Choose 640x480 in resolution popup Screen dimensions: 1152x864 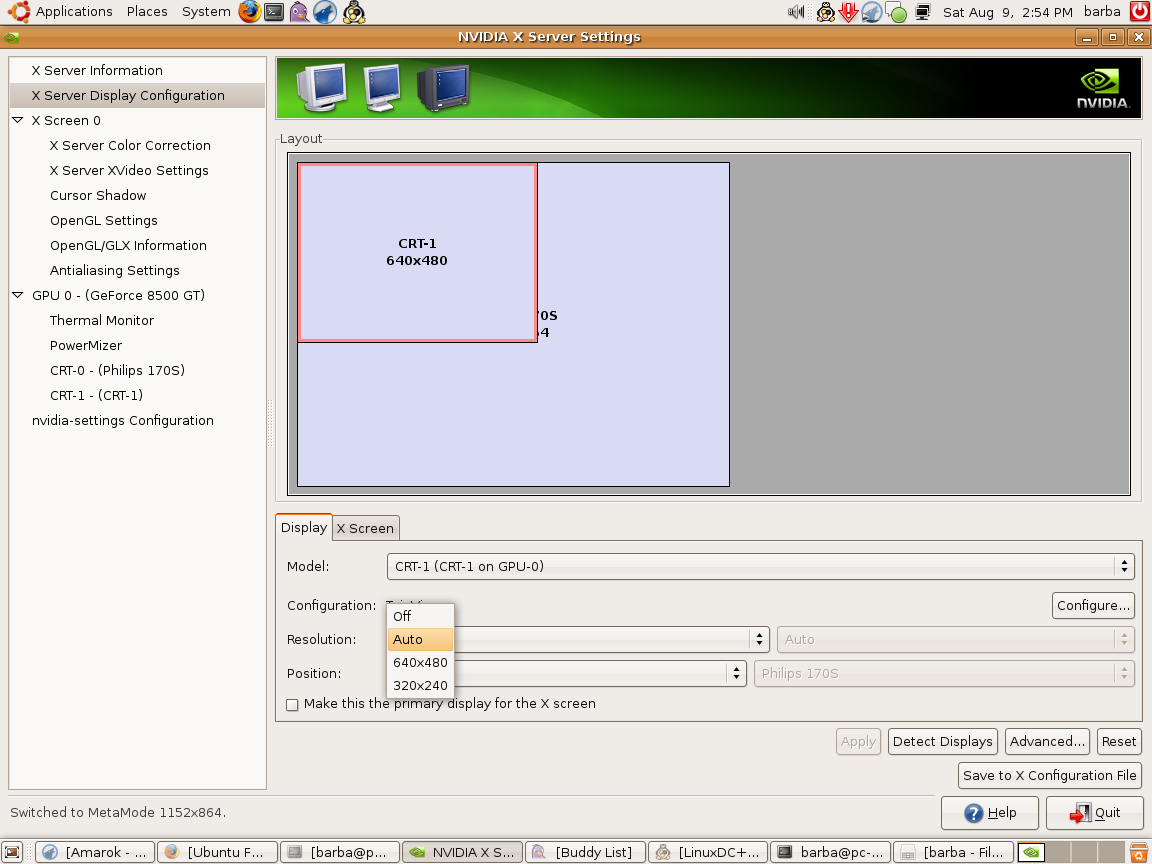[420, 662]
